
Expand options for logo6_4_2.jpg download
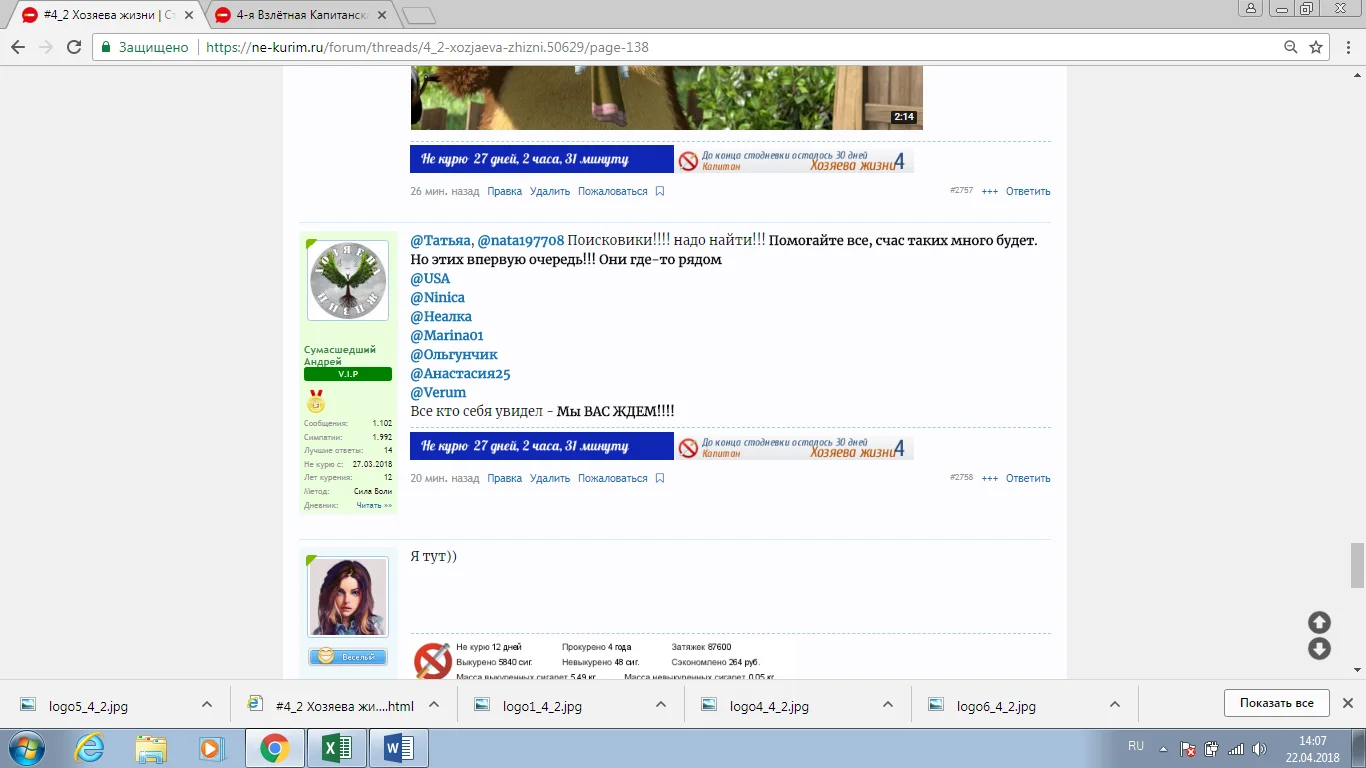1115,704
